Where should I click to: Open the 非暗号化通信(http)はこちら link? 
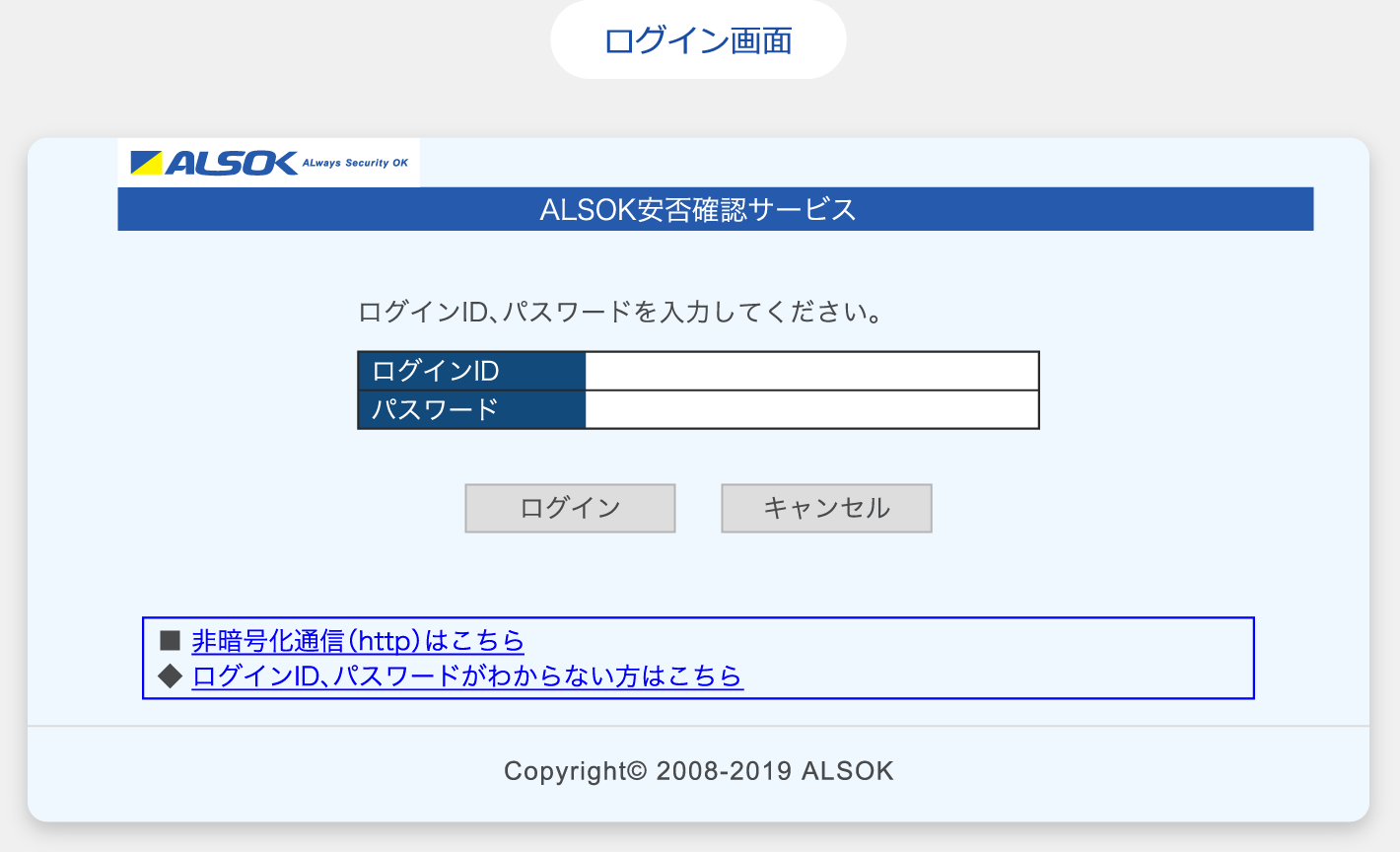click(358, 641)
